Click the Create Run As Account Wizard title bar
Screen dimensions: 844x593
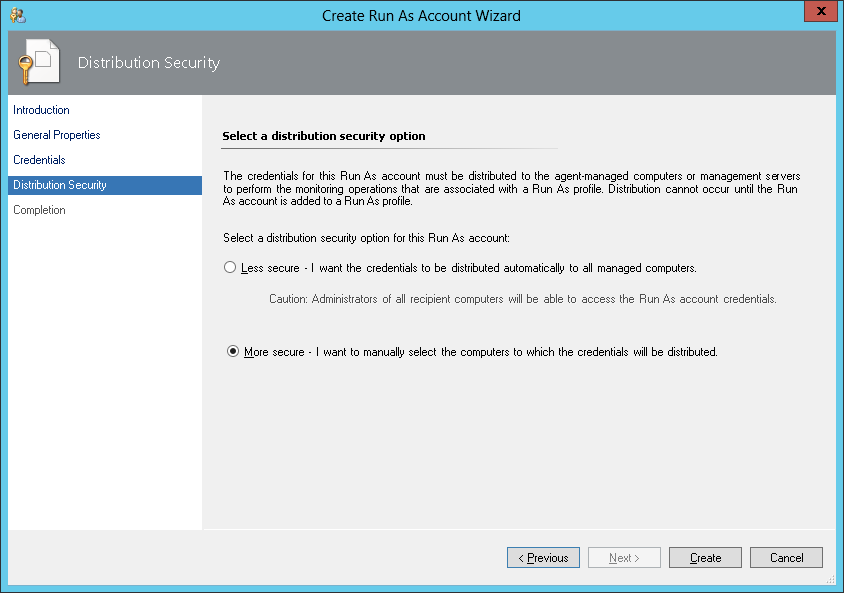click(x=421, y=15)
